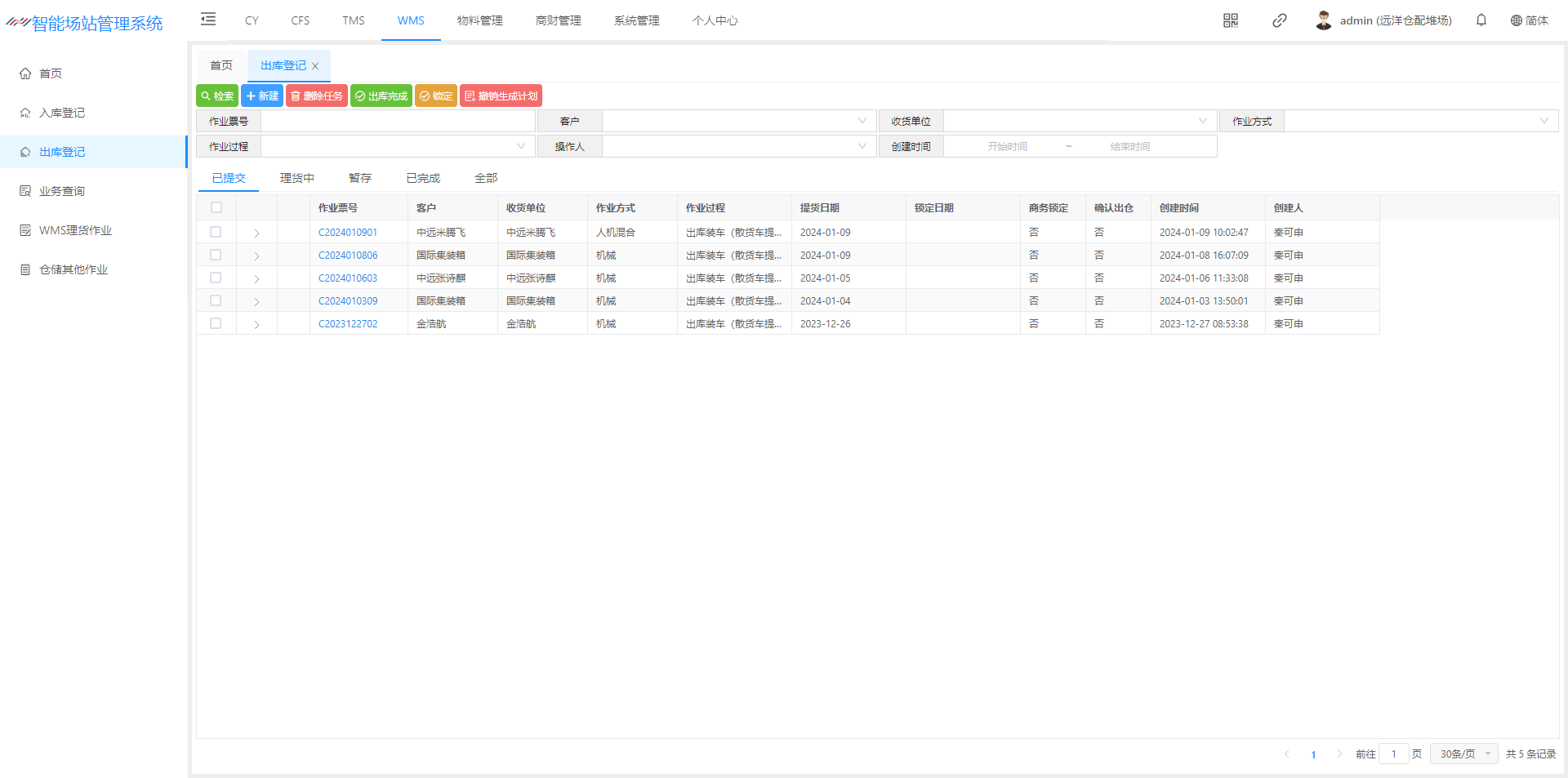Tick the checkbox for order C2023122702
The image size is (1568, 778).
pos(216,324)
